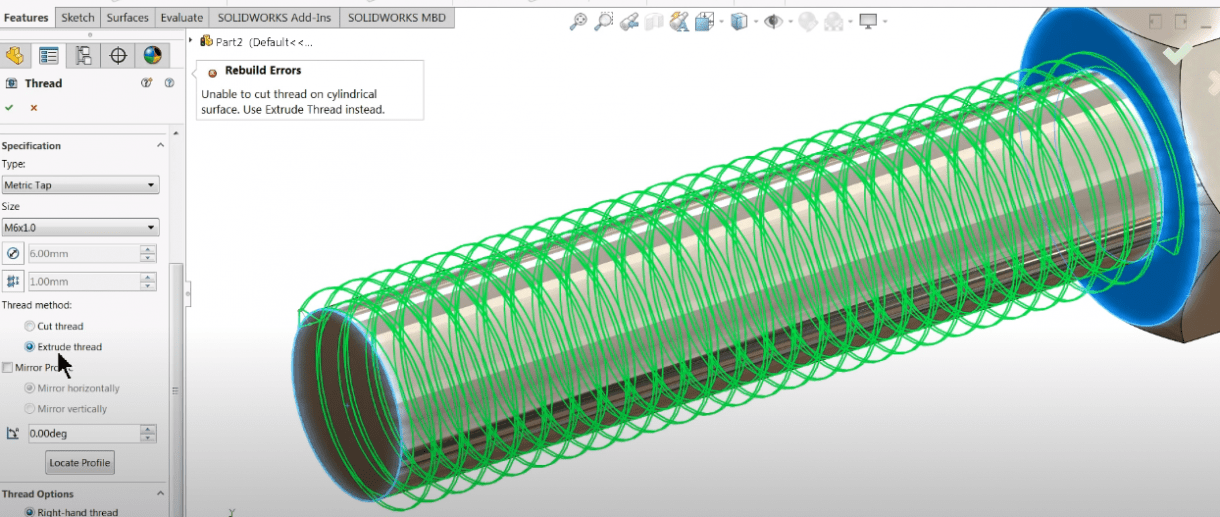Click the Locate Profile button

(x=80, y=463)
